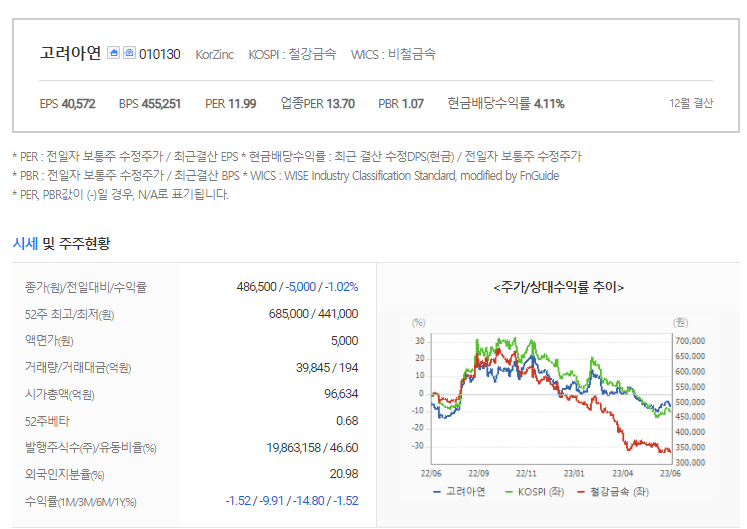Click the KOSPI (좌) green legend entry
The height and width of the screenshot is (529, 747).
[535, 491]
